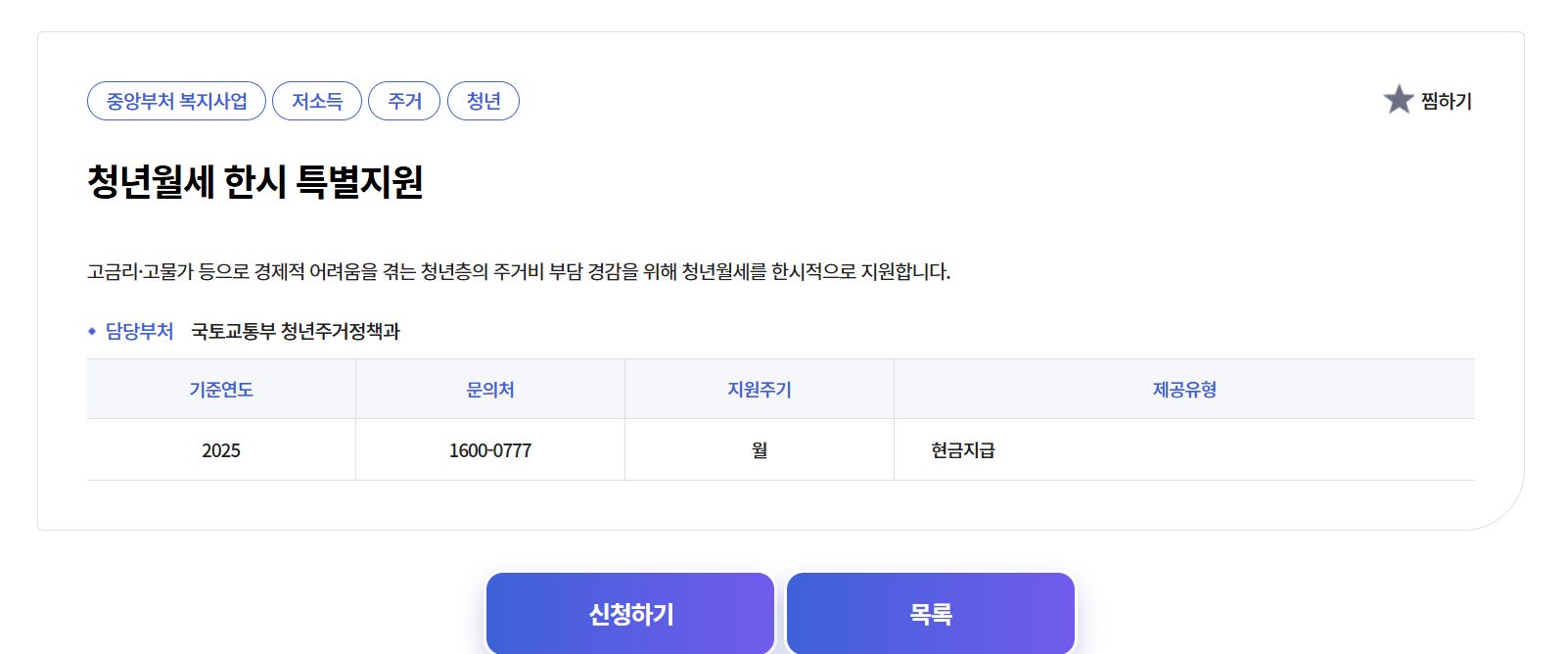Select the 2025 year value cell
1568x654 pixels.
(x=221, y=450)
